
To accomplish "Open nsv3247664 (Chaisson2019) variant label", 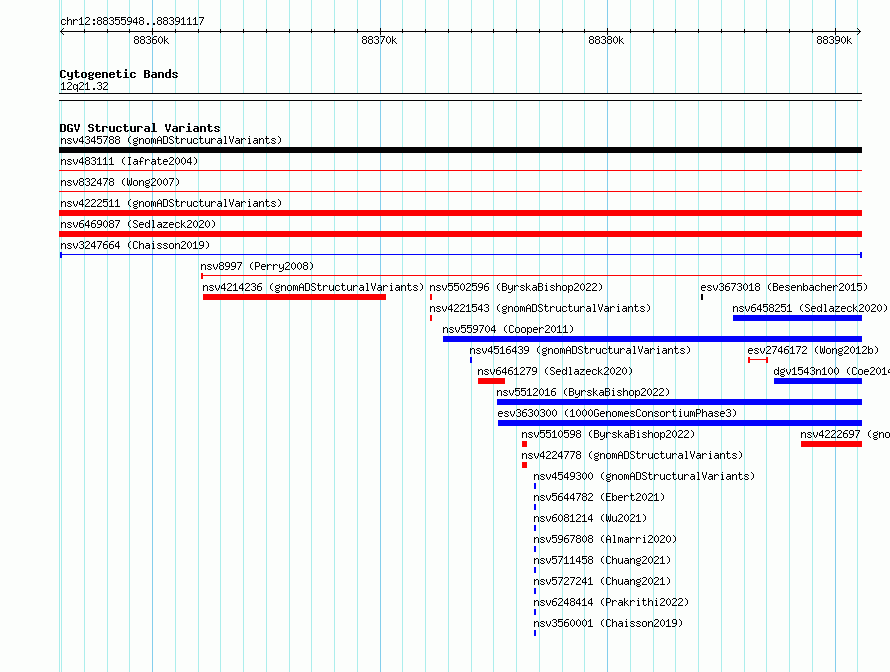I will [135, 245].
